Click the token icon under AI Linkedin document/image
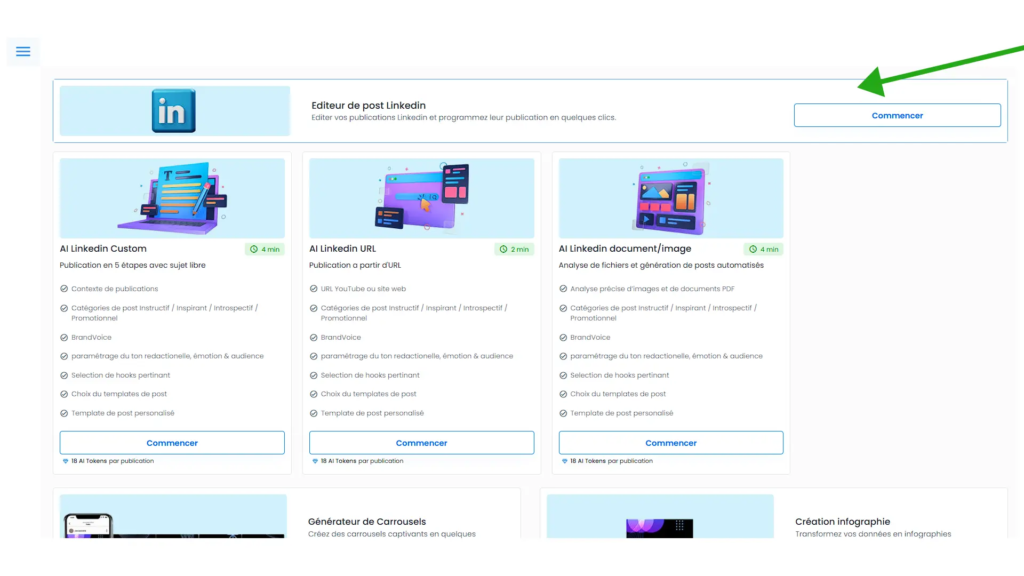This screenshot has height=576, width=1024. click(564, 461)
